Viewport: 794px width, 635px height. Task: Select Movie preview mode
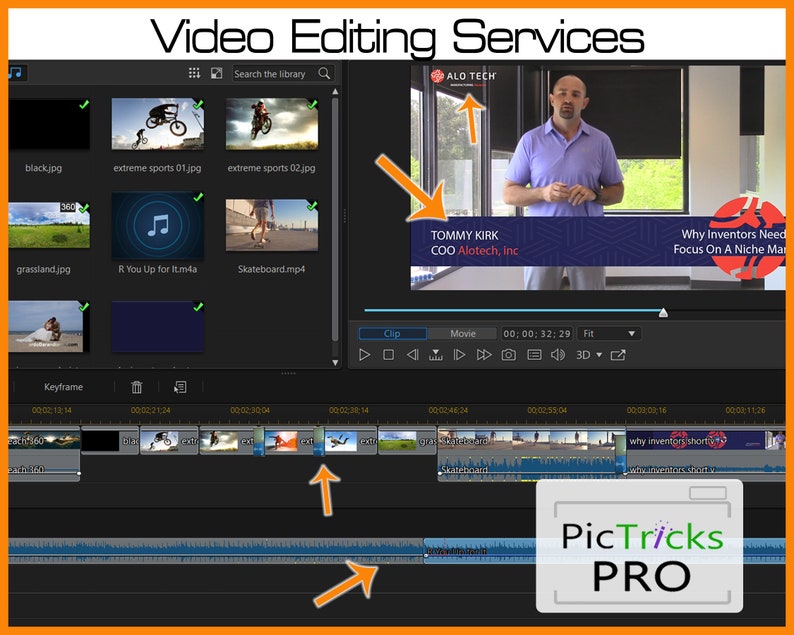463,333
